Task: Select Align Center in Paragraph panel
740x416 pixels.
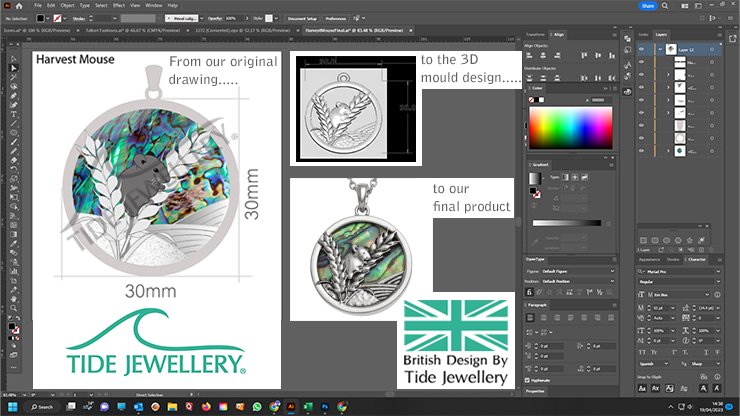Action: pyautogui.click(x=544, y=317)
